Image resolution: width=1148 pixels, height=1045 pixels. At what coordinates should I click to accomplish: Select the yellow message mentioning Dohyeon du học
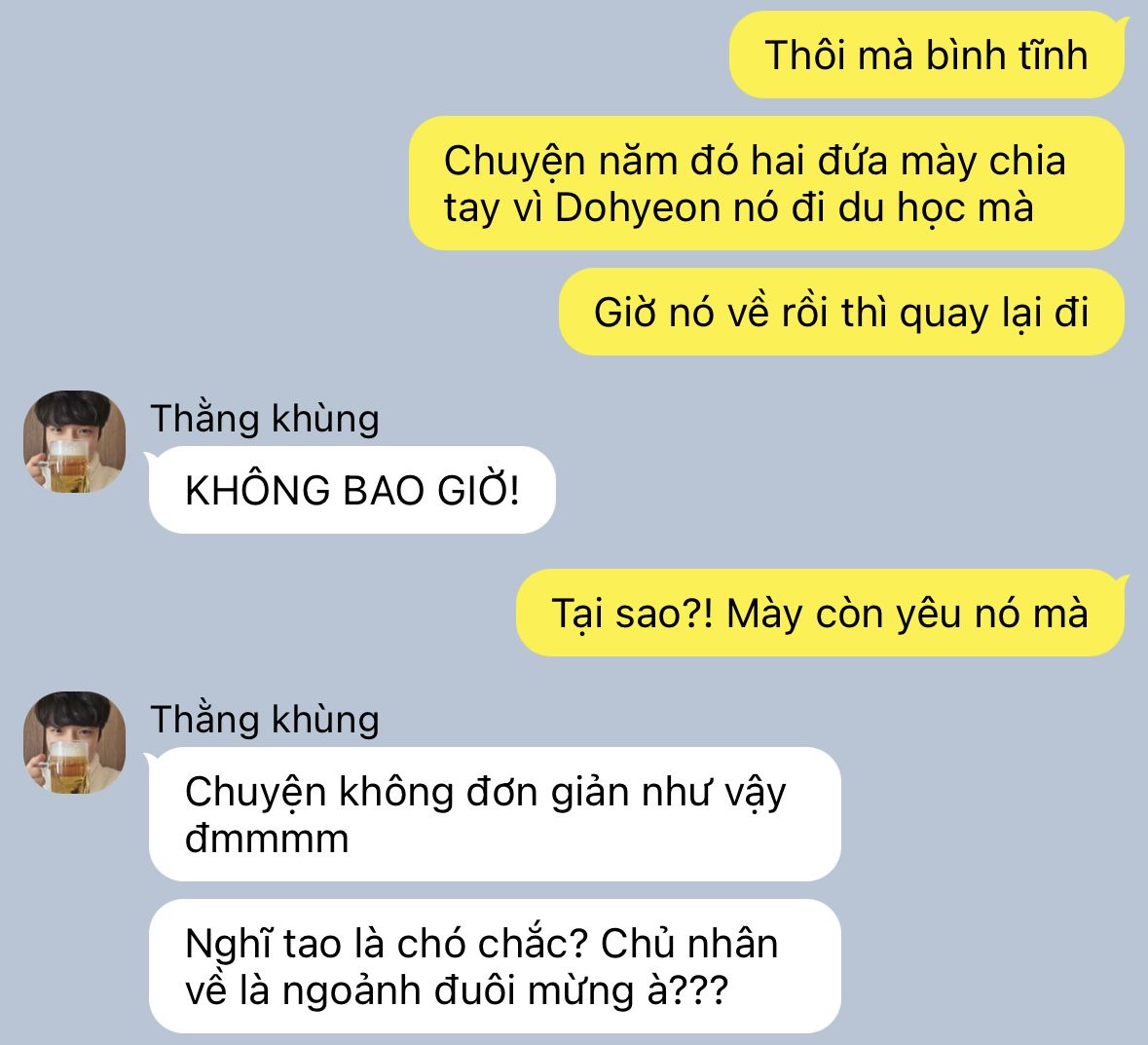pos(766,183)
